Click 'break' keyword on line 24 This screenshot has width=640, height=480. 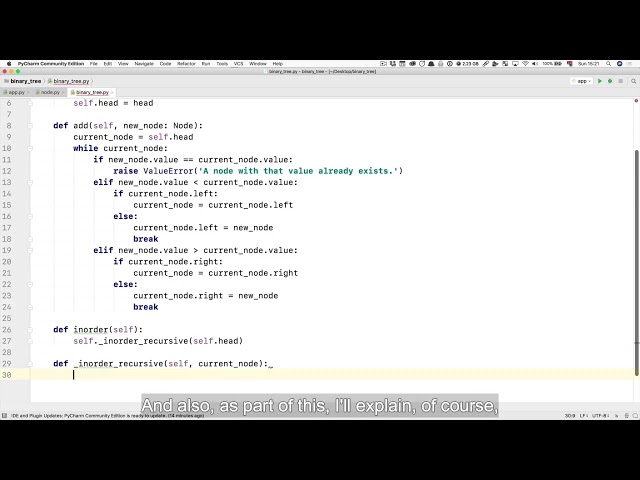coord(146,307)
